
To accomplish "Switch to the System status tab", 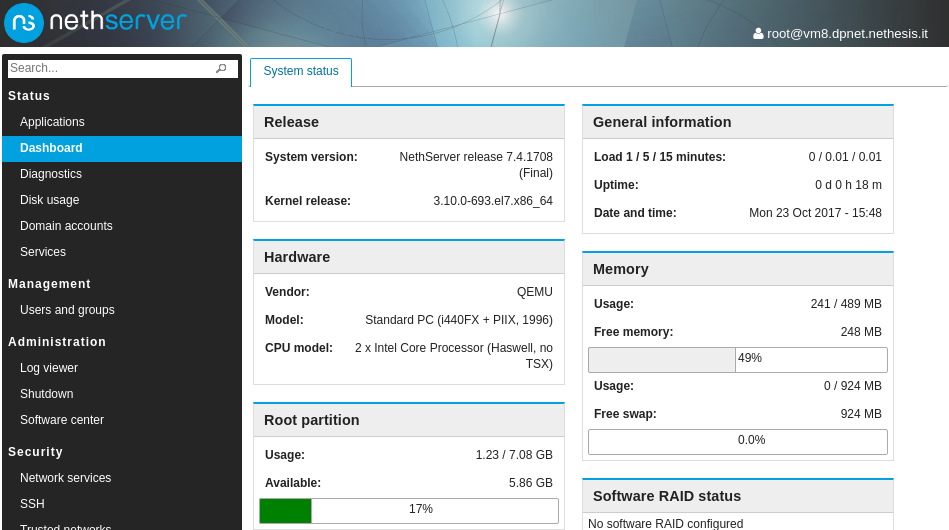I will [301, 72].
